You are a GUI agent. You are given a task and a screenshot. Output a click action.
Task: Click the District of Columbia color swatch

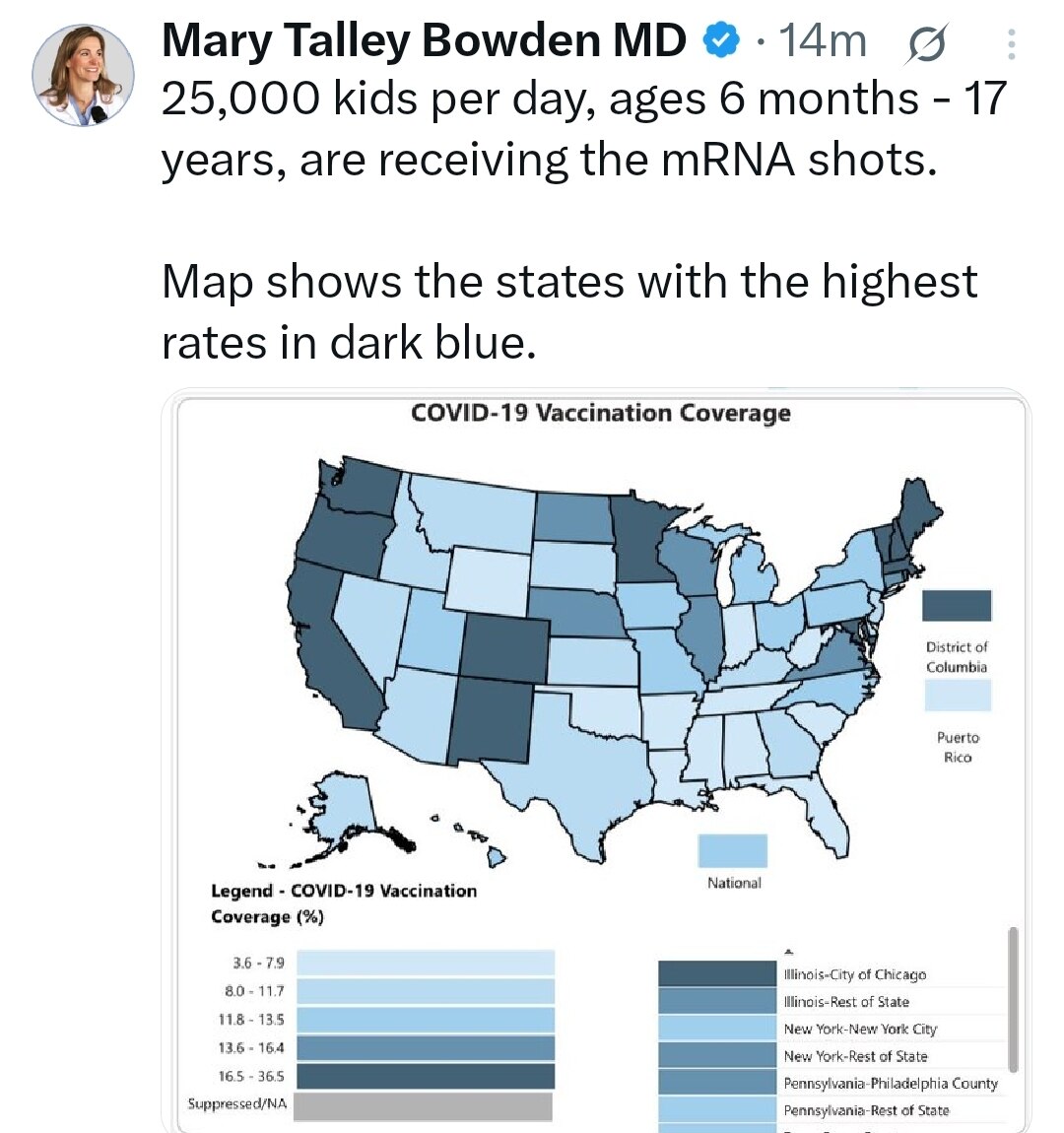coord(957,607)
